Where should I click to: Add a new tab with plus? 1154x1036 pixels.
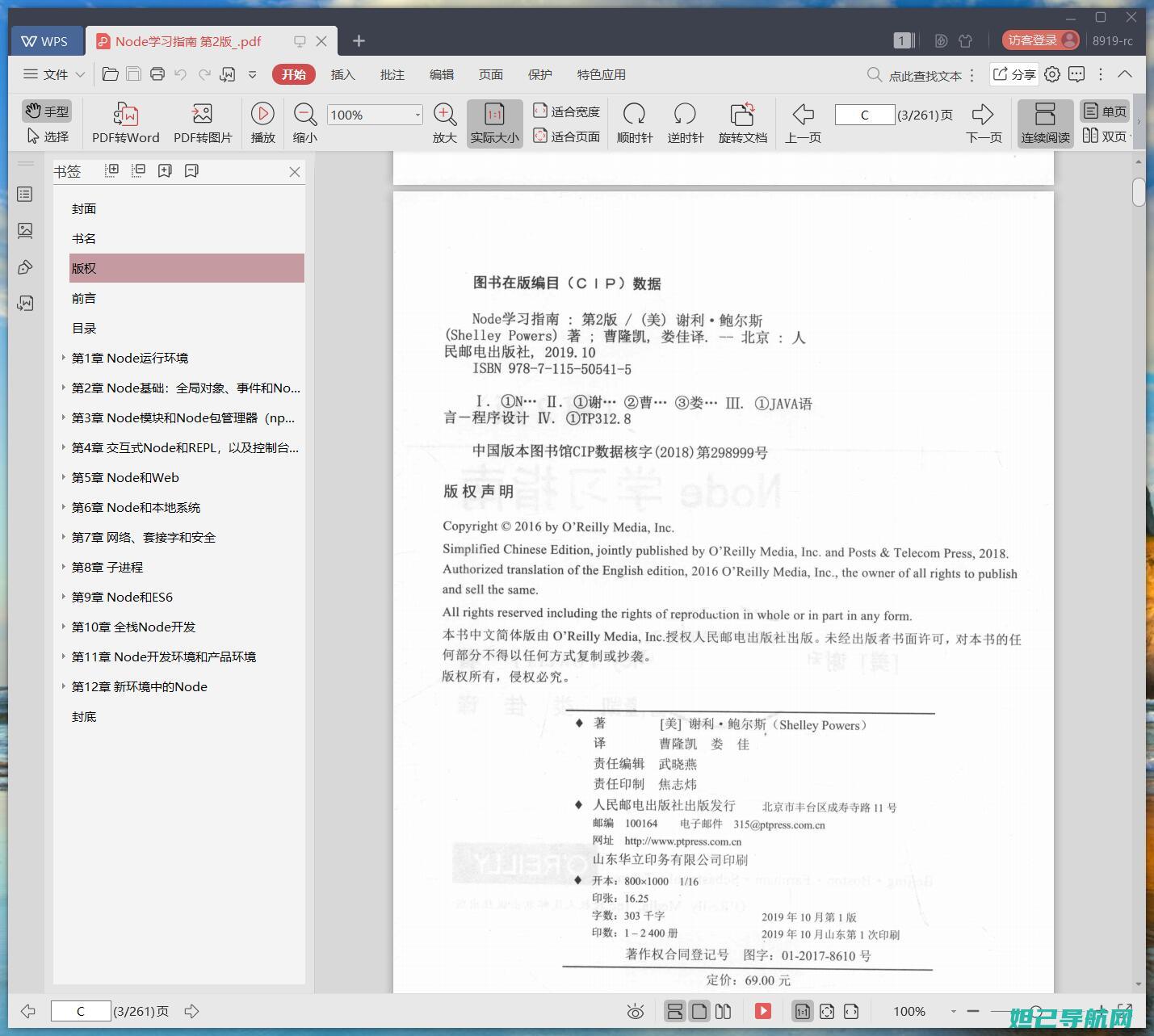(359, 40)
